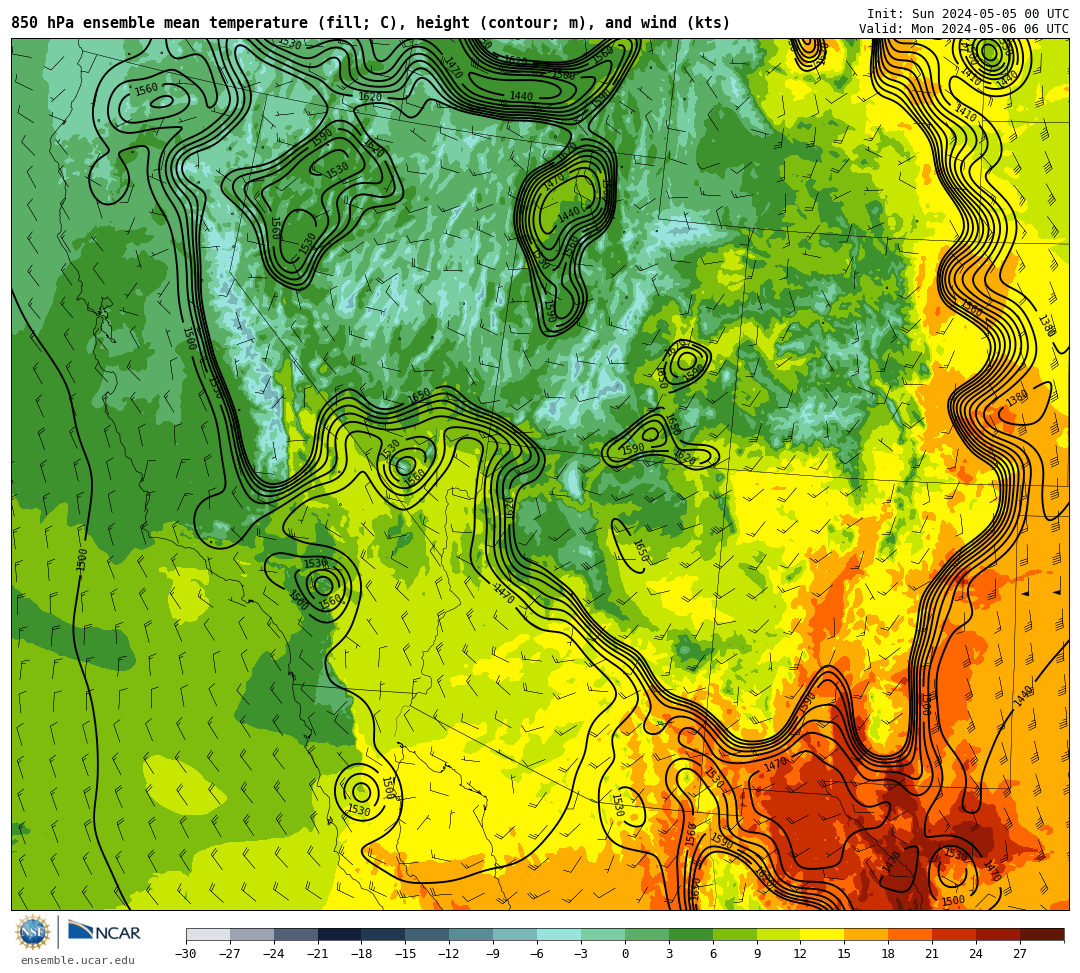This screenshot has height=973, width=1080.
Task: Click the 3 colorbar tick label
Action: (x=669, y=954)
